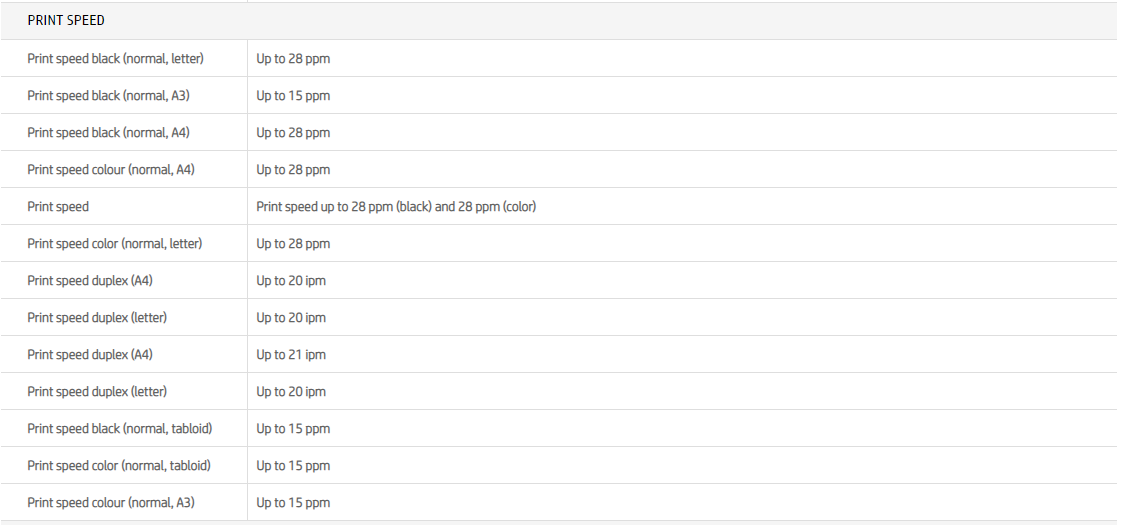Image resolution: width=1123 pixels, height=525 pixels.
Task: Select the 'Print speed black (normal, letter)' label
Action: 115,59
